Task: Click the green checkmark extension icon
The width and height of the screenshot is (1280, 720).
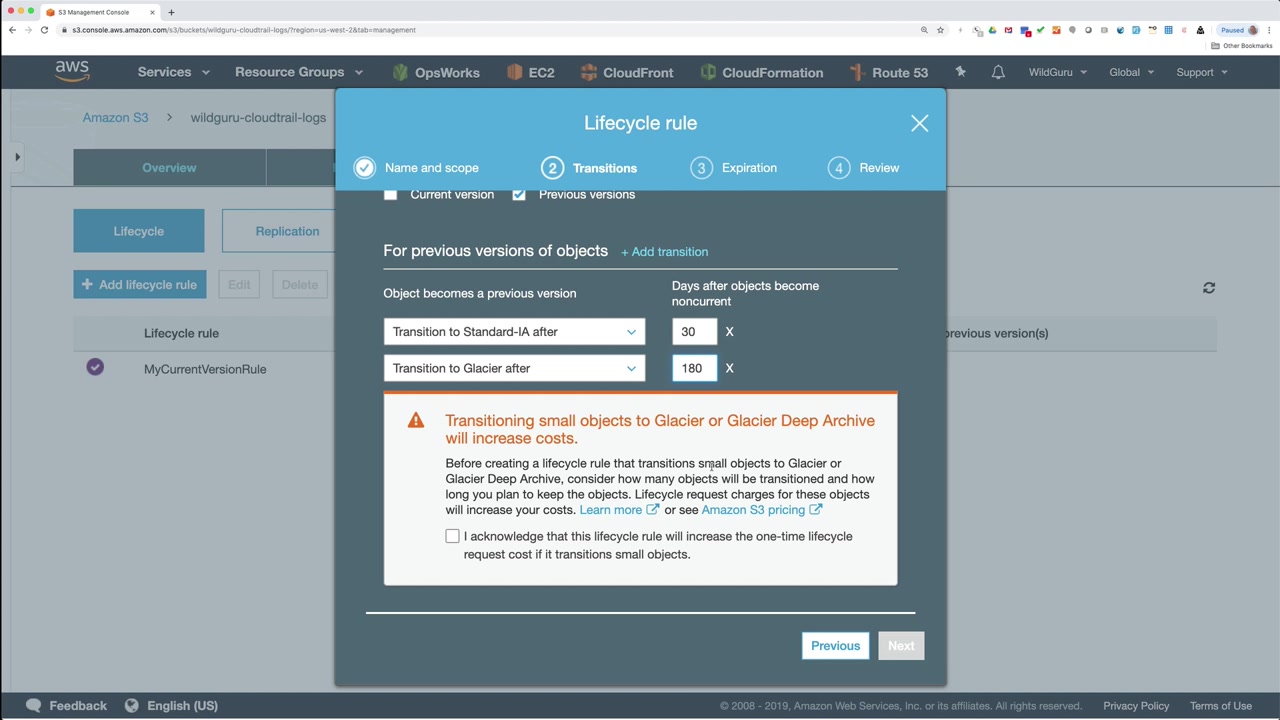Action: (1040, 30)
